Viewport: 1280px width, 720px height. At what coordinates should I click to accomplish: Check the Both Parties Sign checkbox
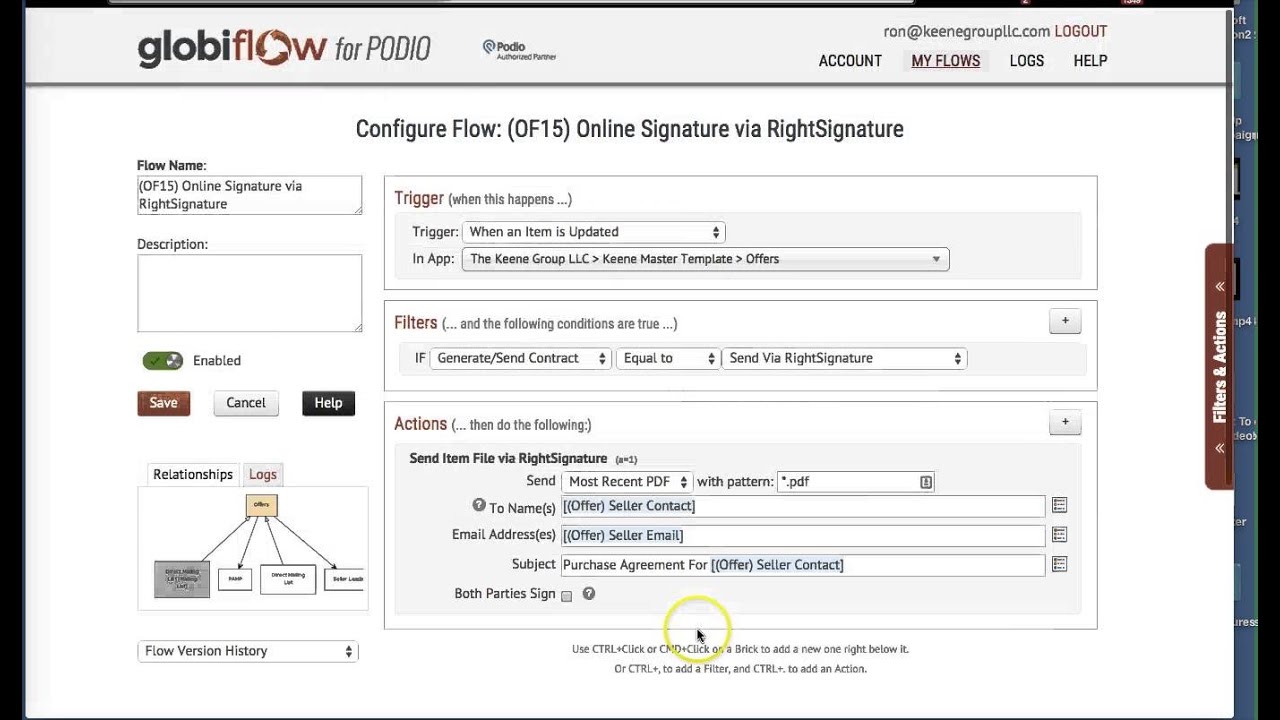(567, 596)
